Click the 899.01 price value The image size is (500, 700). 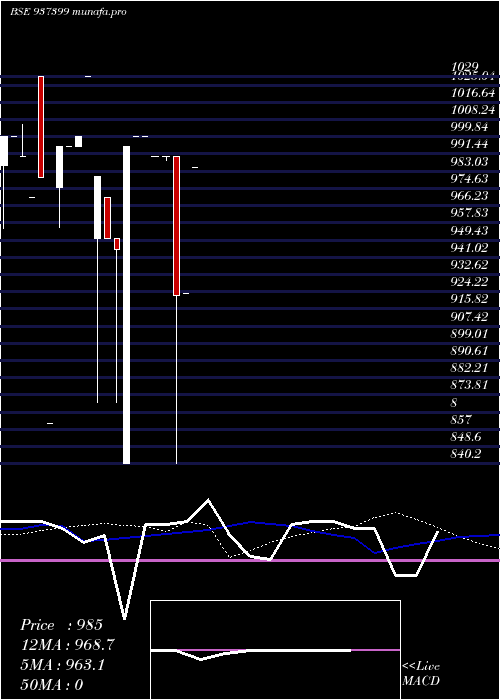[x=469, y=333]
